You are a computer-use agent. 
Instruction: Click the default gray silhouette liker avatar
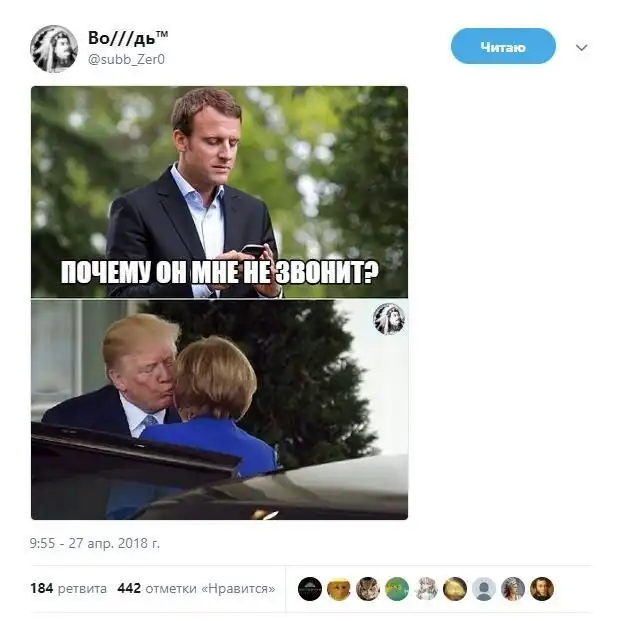(484, 589)
